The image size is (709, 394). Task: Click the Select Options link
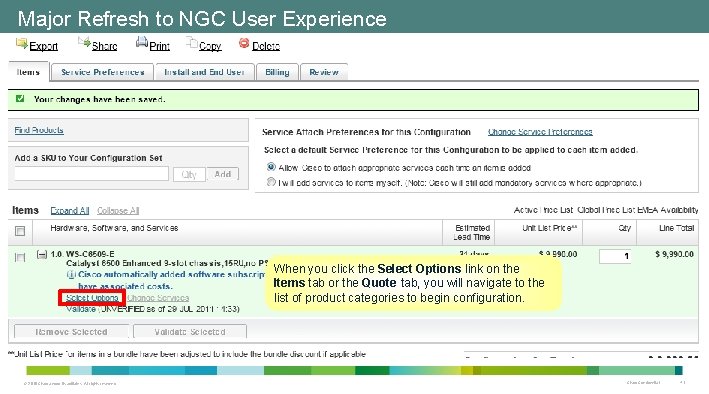[92, 298]
